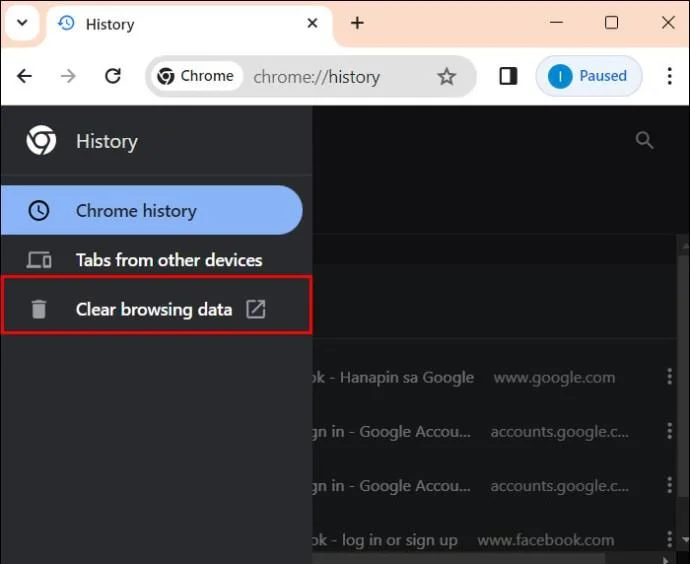Go back to previous page

coord(25,76)
